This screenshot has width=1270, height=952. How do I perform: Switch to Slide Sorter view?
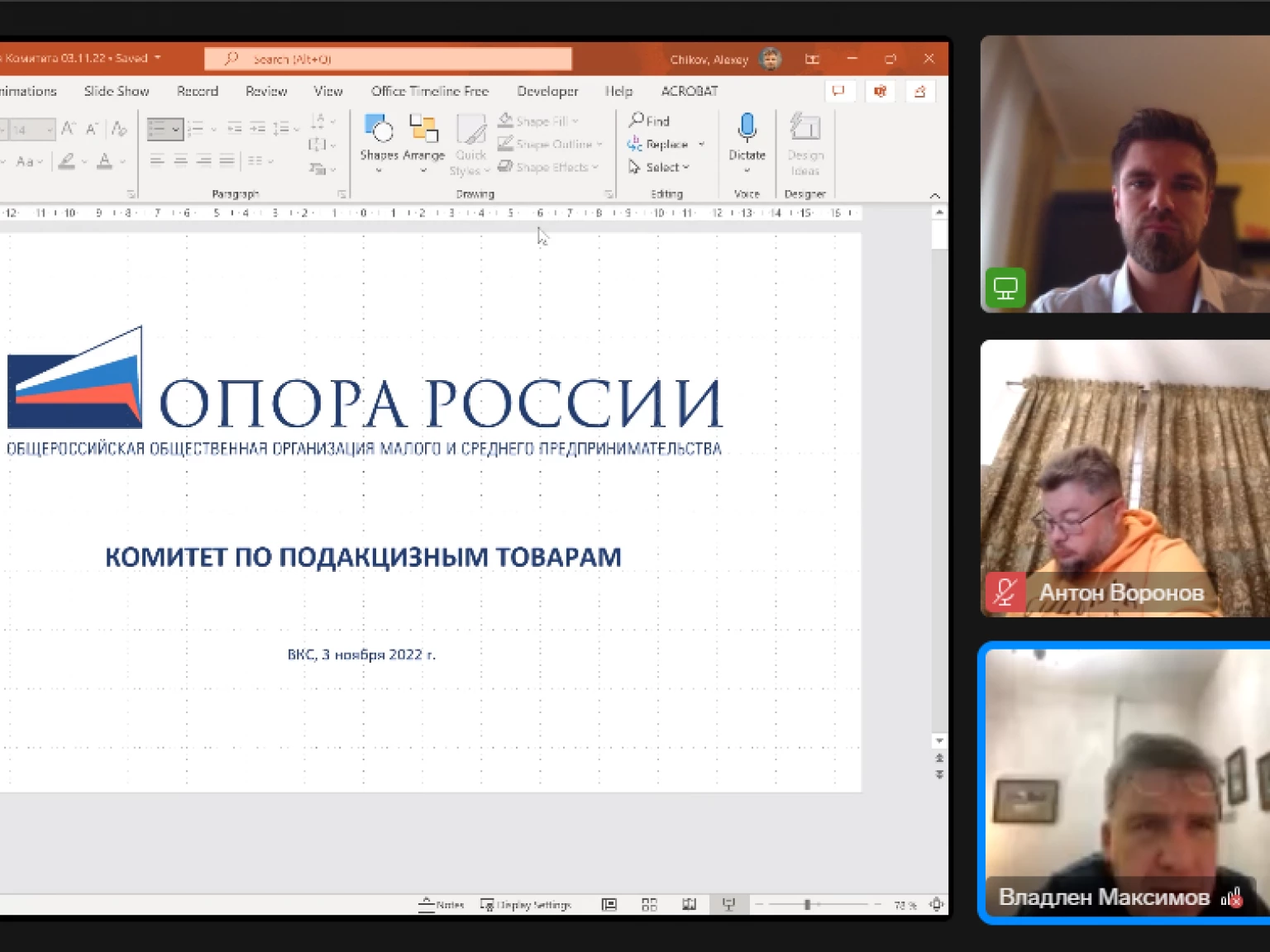649,905
